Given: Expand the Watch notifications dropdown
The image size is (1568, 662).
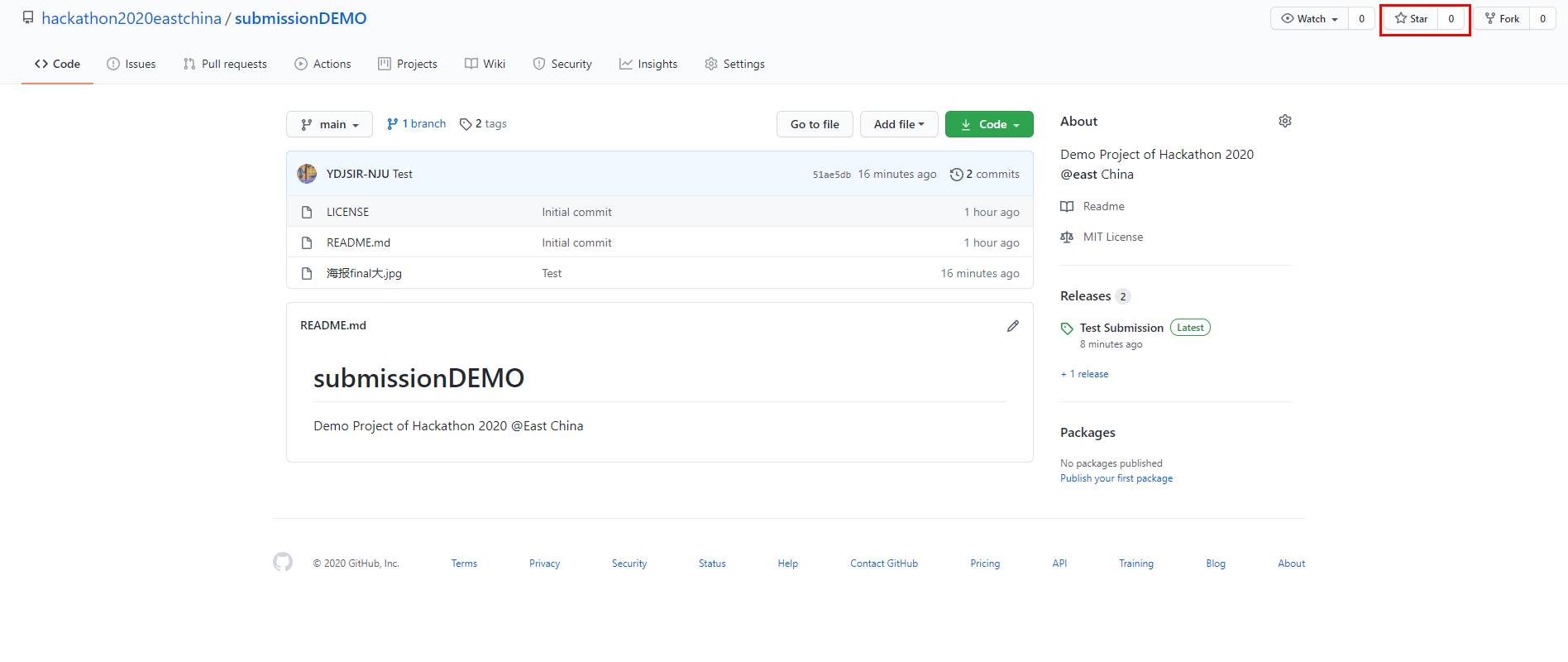Looking at the screenshot, I should click(x=1309, y=19).
